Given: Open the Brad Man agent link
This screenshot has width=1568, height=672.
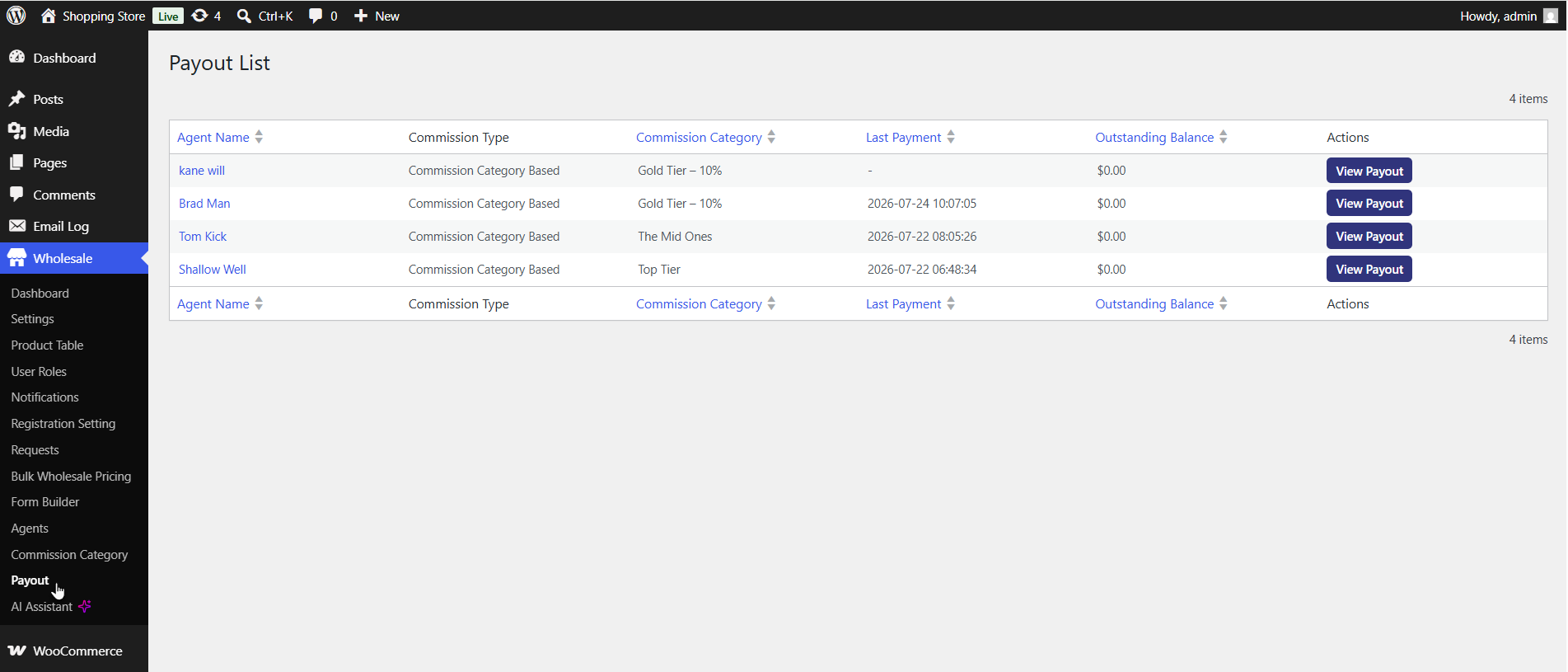Looking at the screenshot, I should click(204, 204).
